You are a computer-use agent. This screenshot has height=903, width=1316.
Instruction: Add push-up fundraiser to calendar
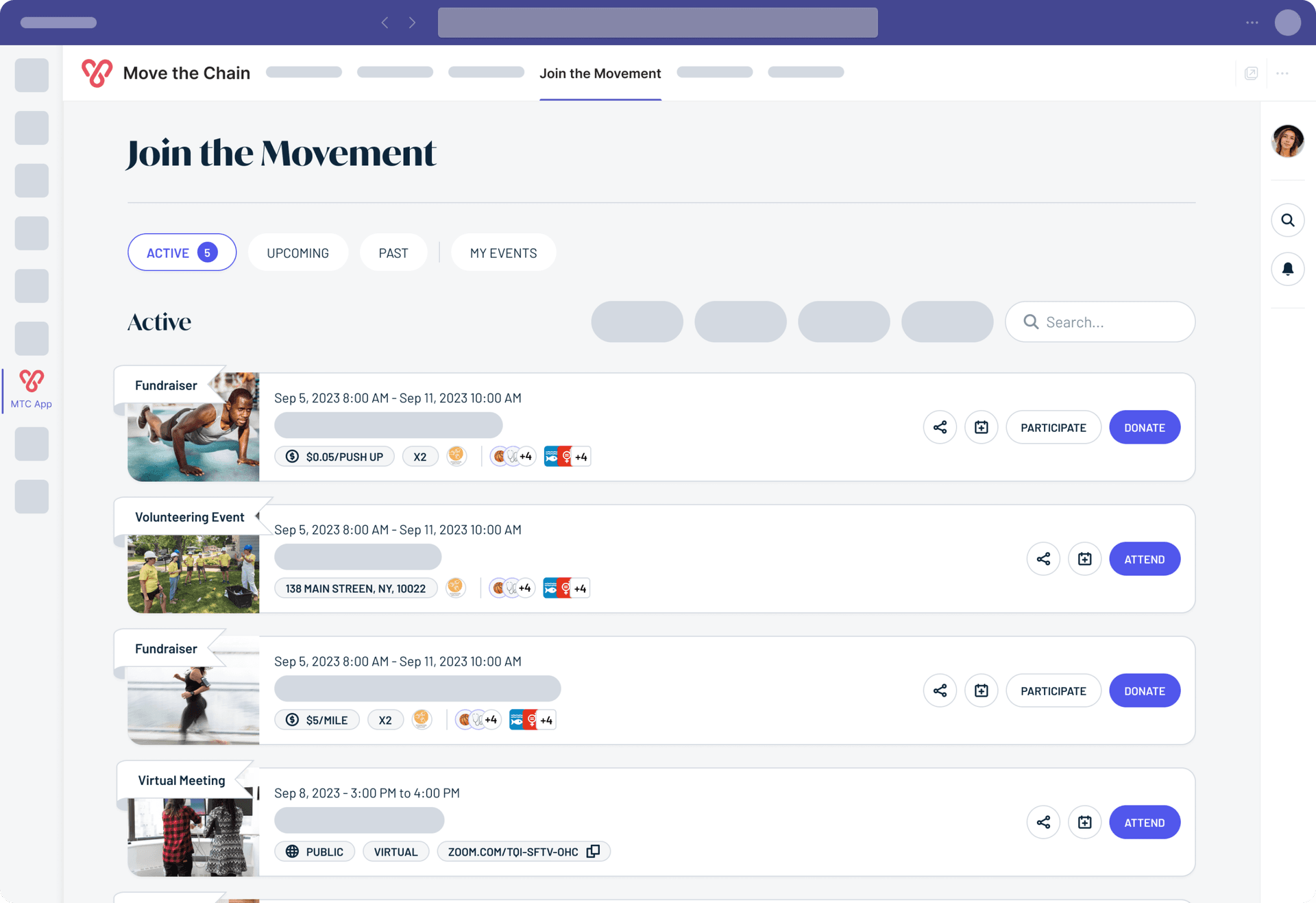pos(981,427)
